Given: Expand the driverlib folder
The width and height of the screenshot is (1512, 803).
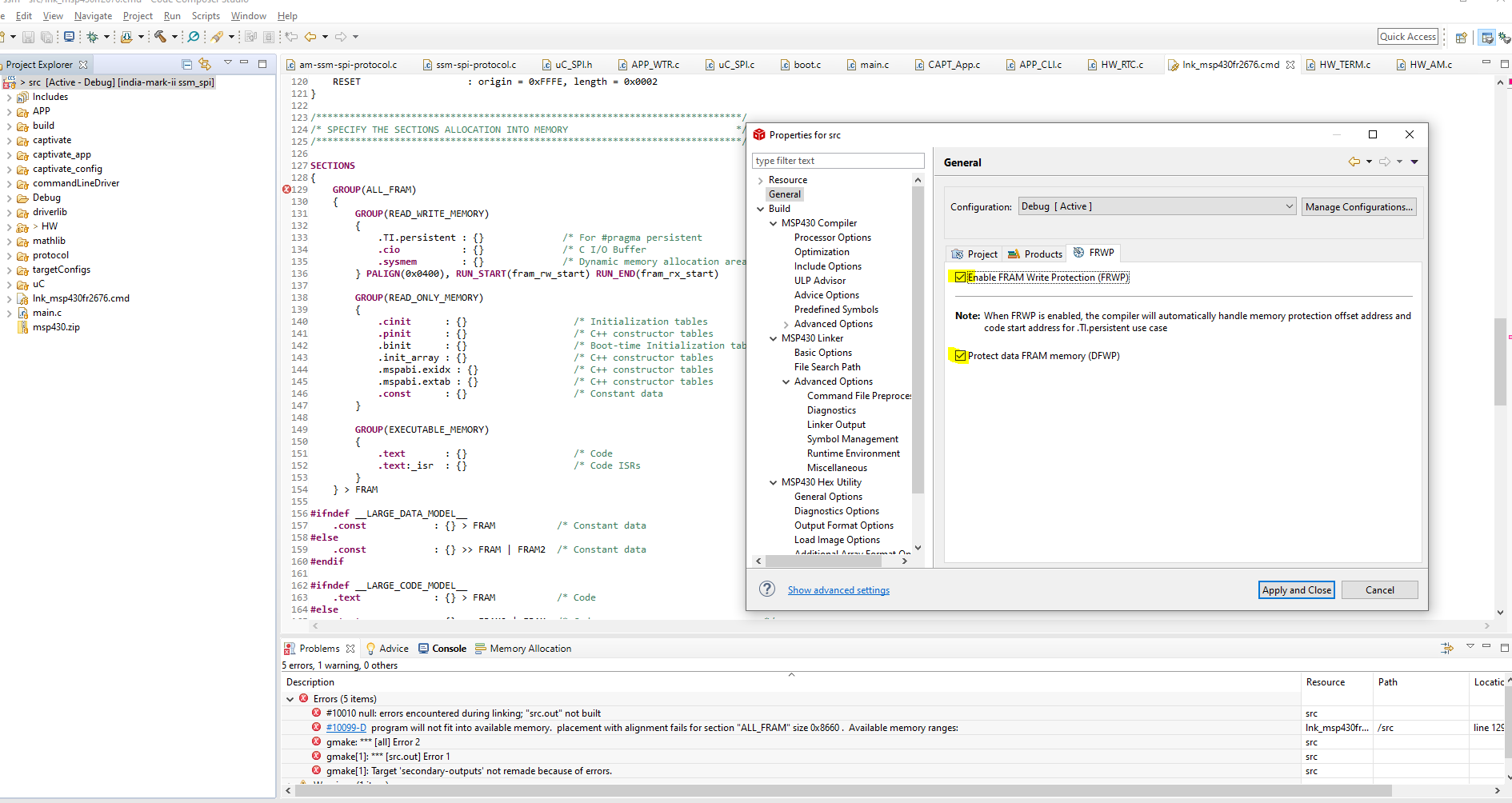Looking at the screenshot, I should [x=9, y=212].
